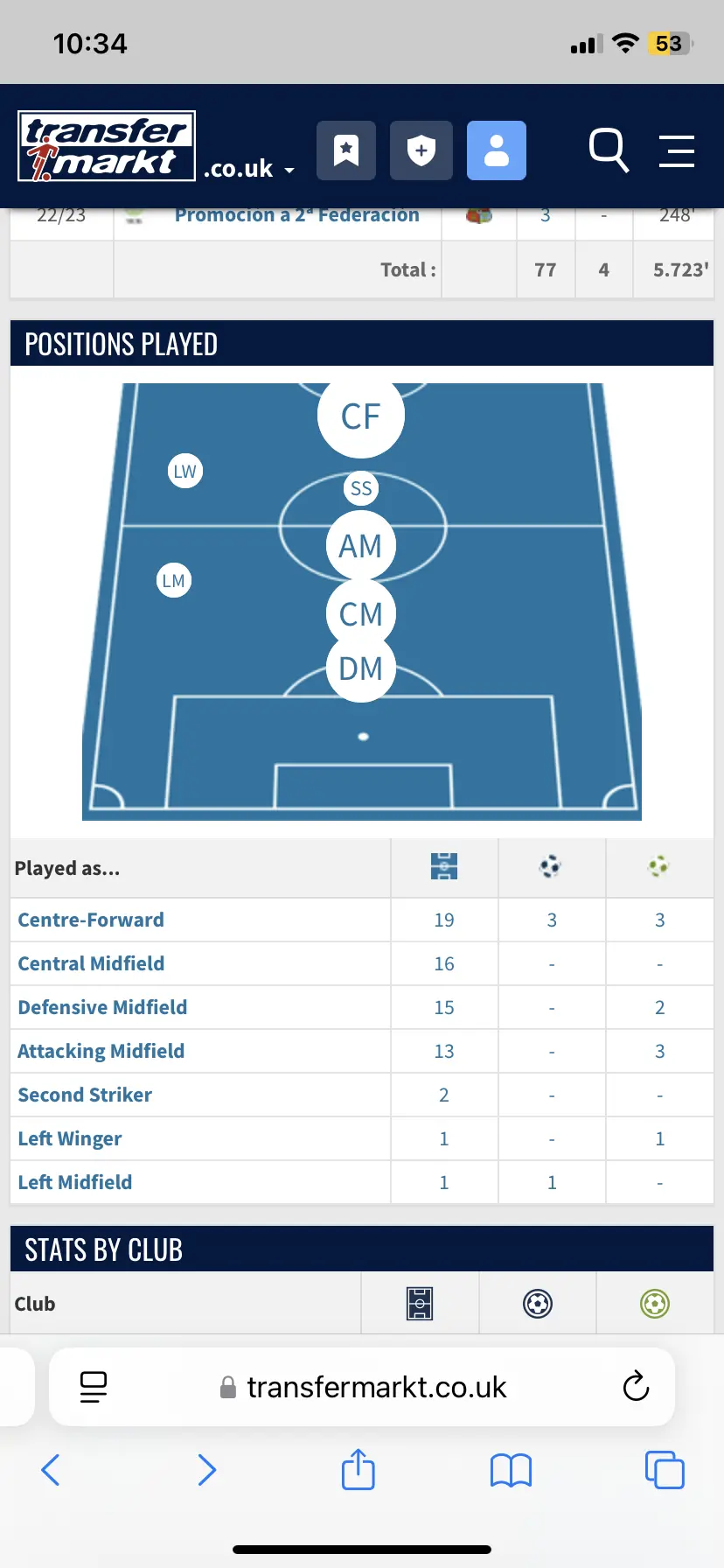
Task: Select the Attacking Midfield link
Action: [101, 1051]
